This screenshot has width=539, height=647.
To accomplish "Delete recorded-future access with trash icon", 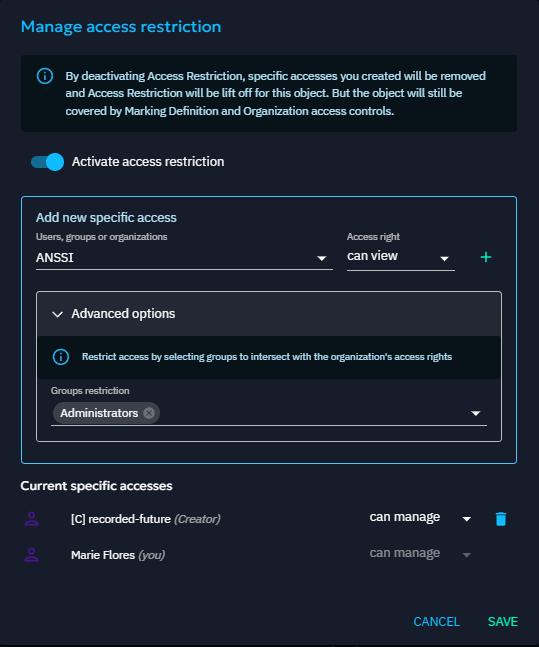I will click(501, 519).
